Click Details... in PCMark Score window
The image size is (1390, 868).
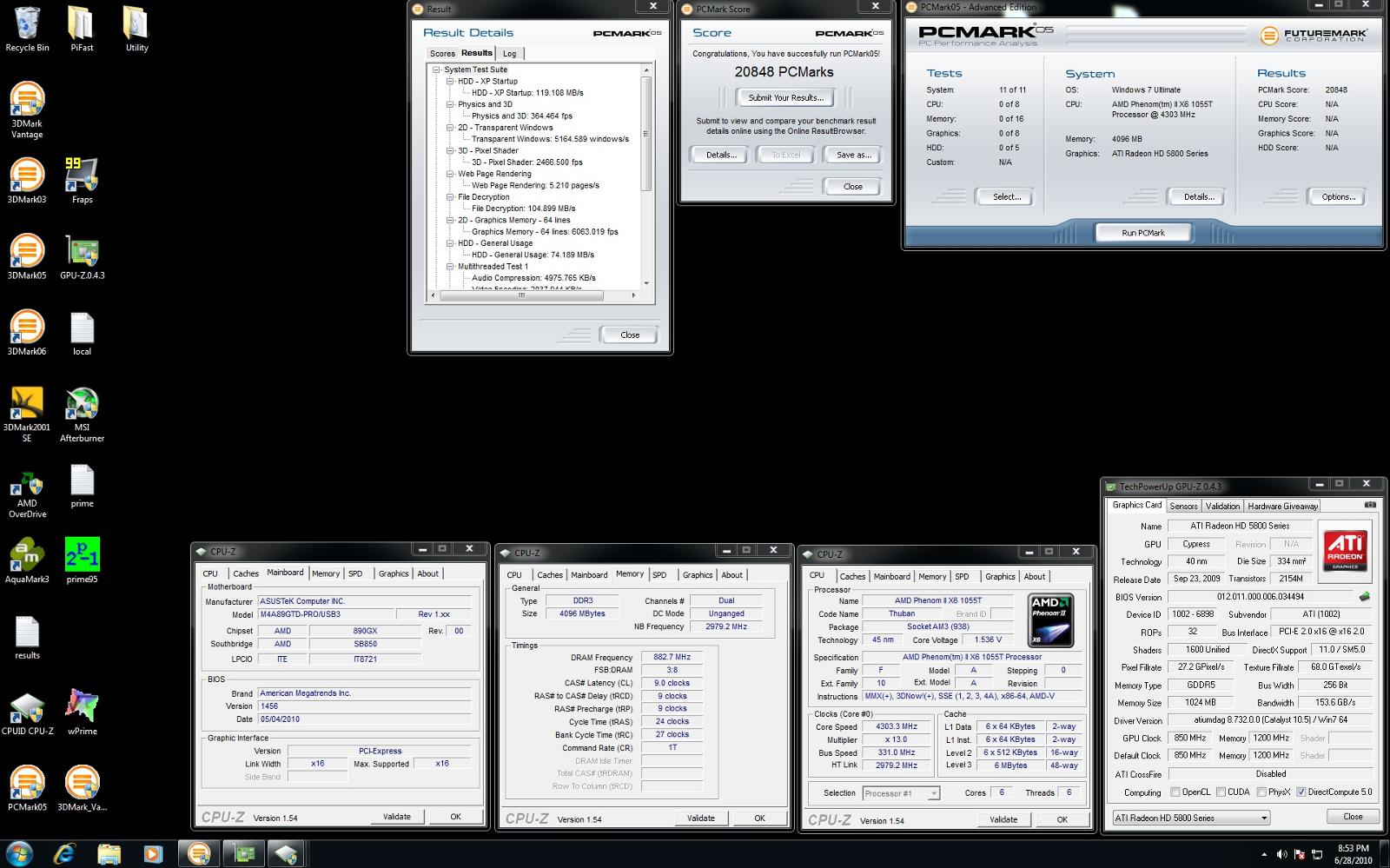(721, 155)
